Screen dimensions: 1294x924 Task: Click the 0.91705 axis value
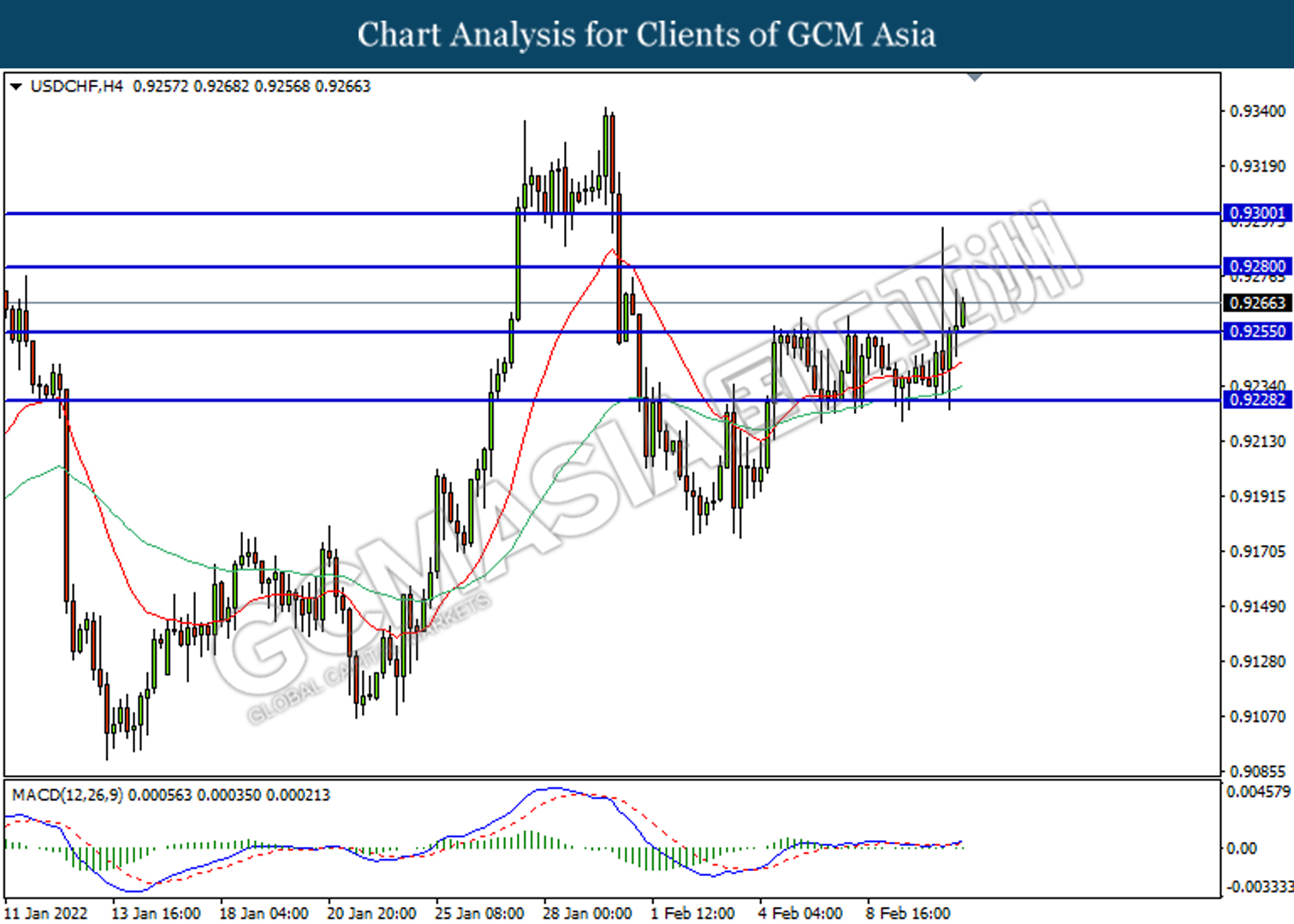tap(1257, 552)
